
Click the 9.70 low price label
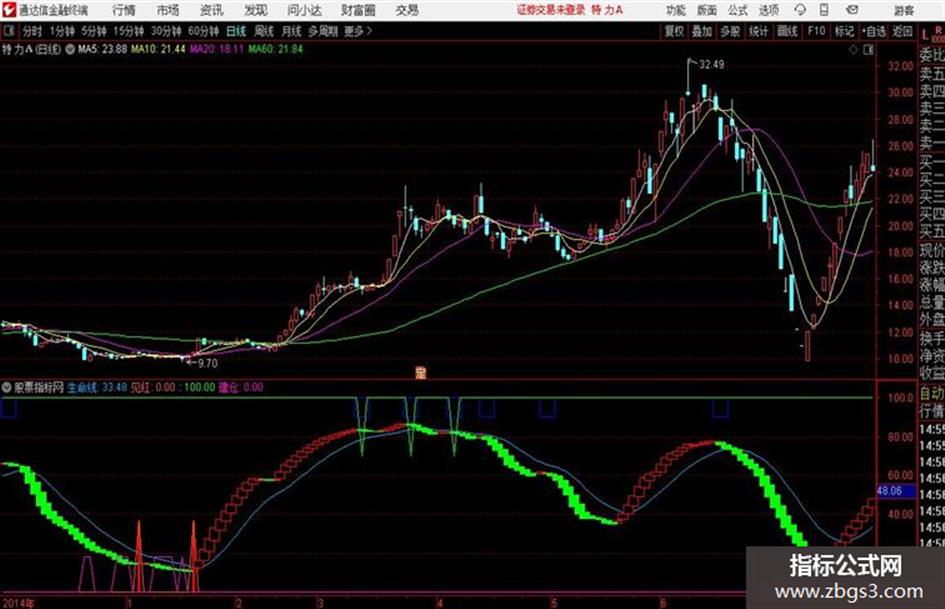click(207, 363)
